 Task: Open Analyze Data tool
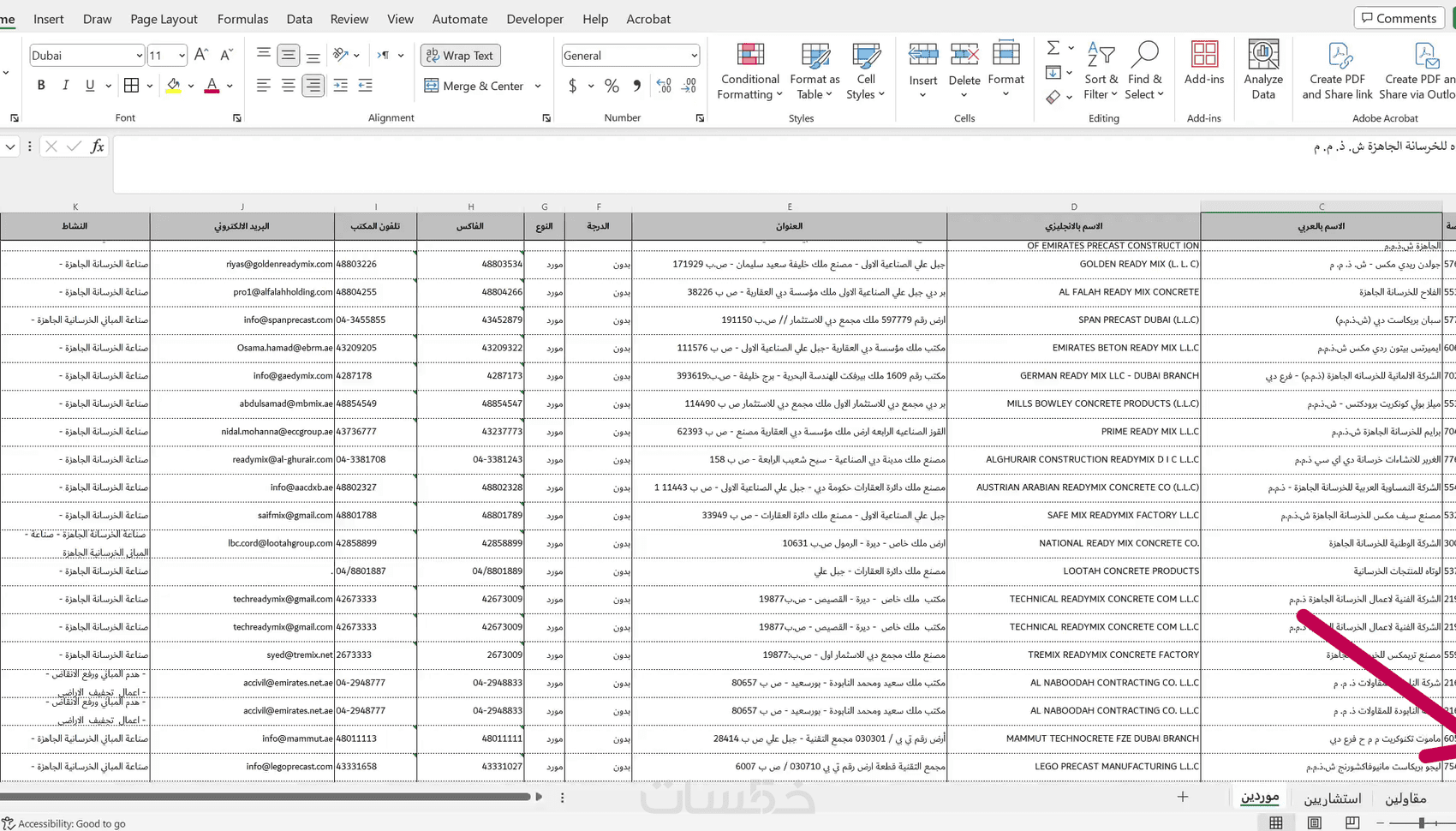click(1263, 70)
